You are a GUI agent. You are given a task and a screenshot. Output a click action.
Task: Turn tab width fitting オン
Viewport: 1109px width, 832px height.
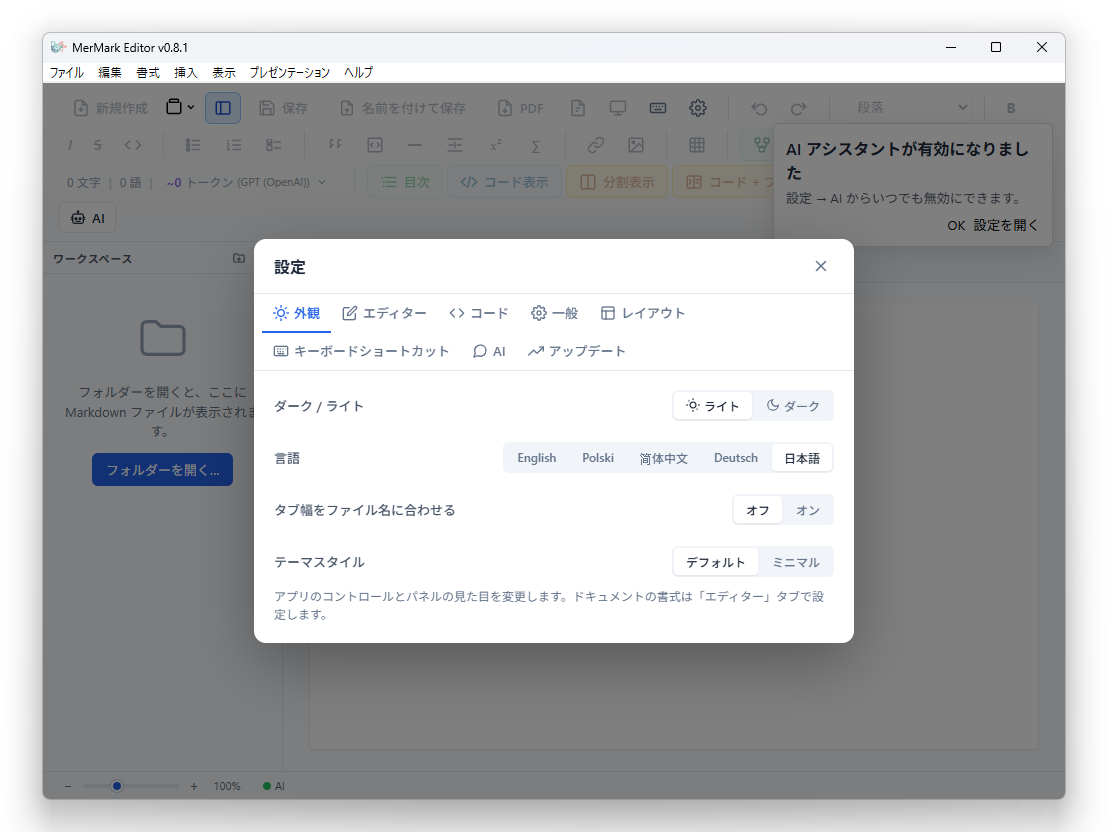808,510
